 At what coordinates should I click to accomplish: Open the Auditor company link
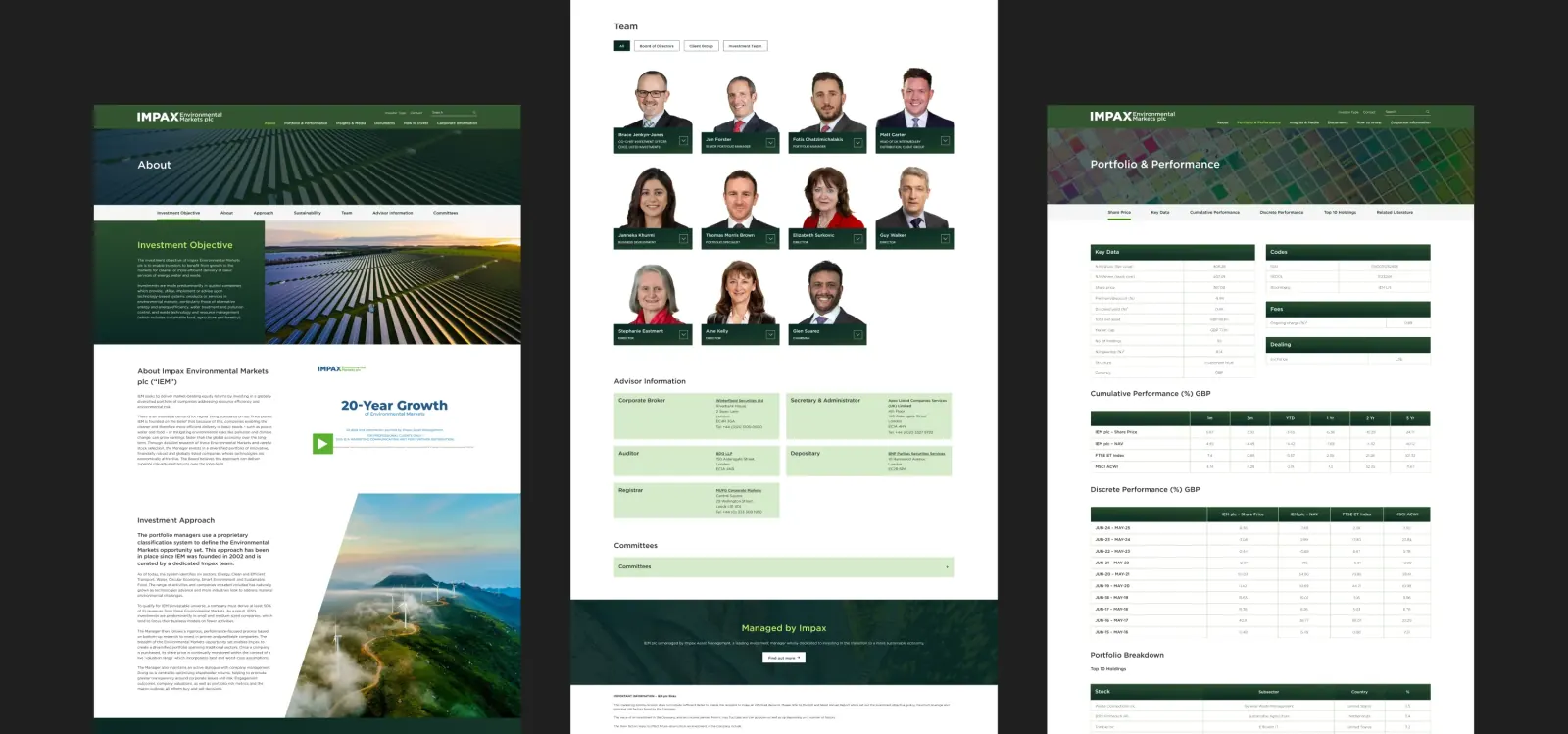click(x=724, y=454)
